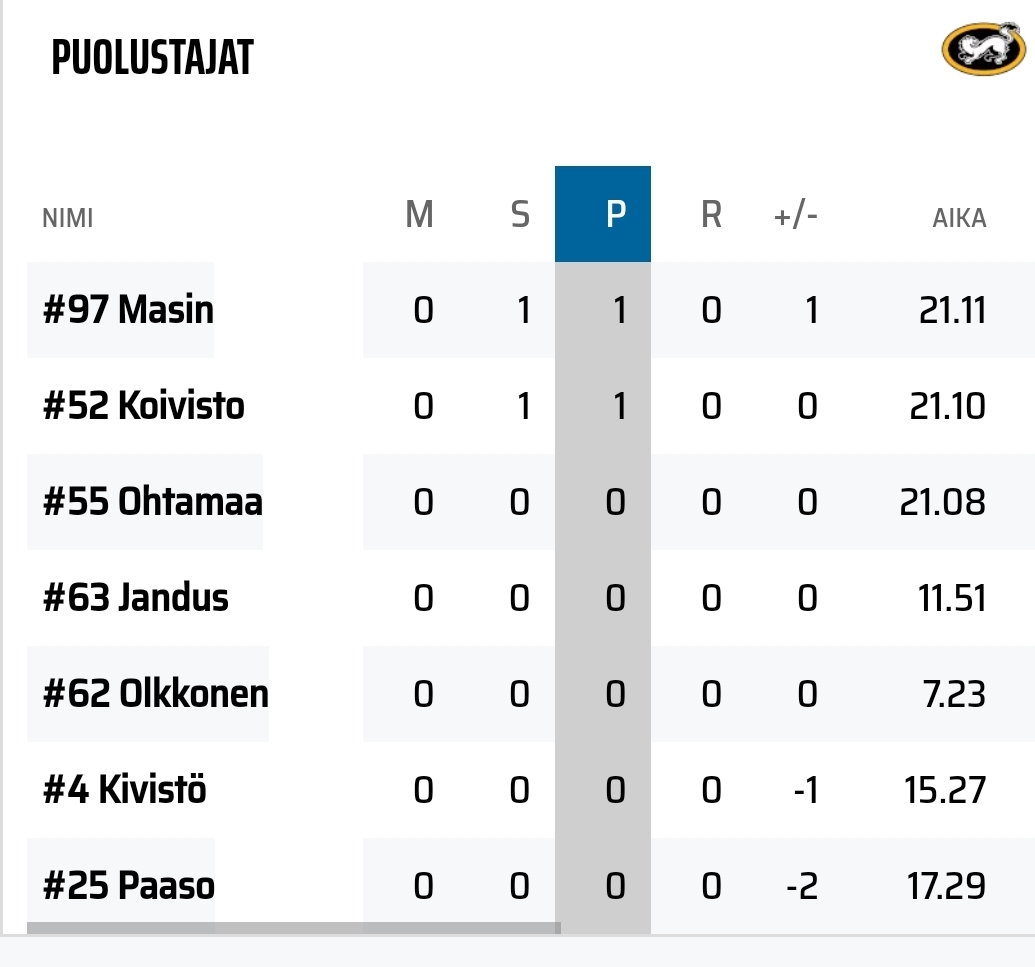
Task: Open player #25 Paaso
Action: tap(129, 886)
